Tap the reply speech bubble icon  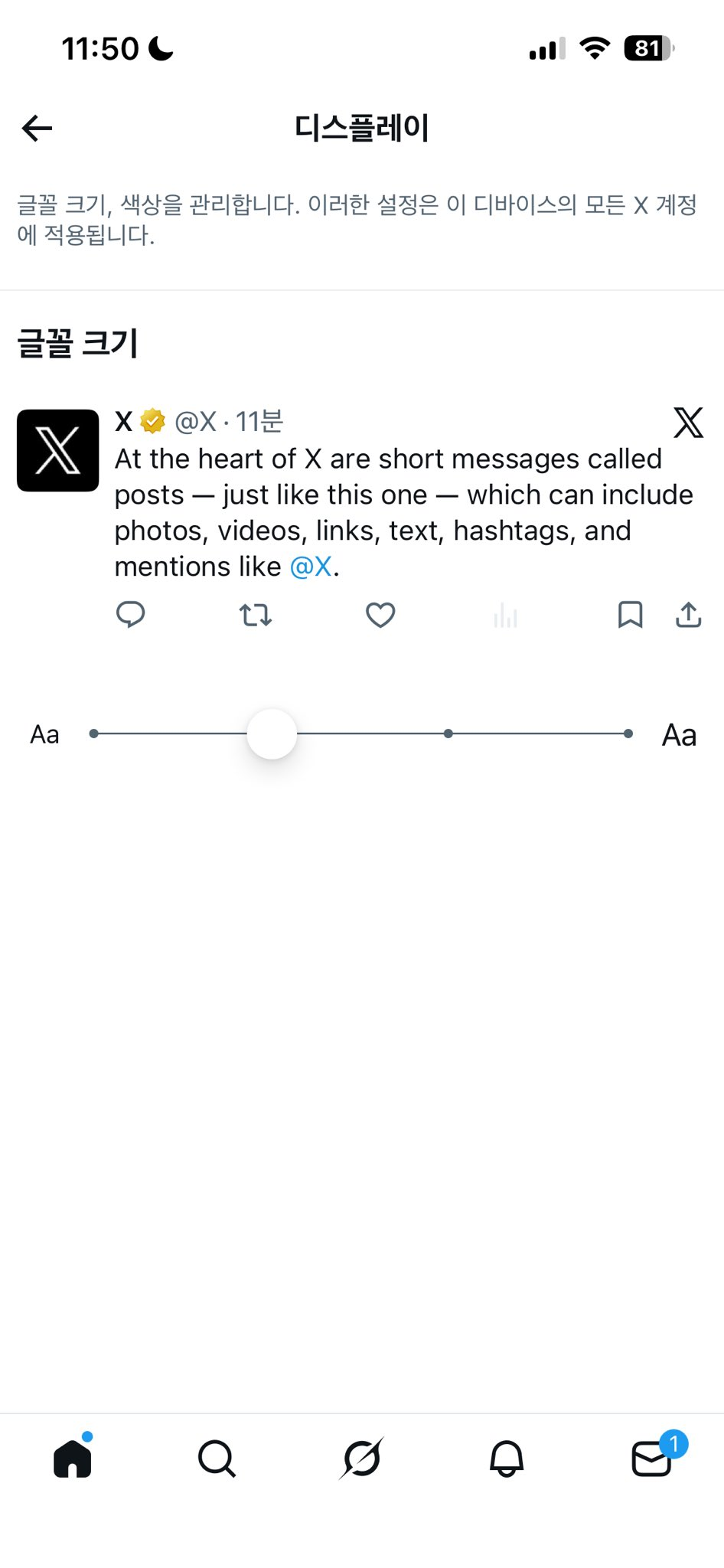(130, 615)
